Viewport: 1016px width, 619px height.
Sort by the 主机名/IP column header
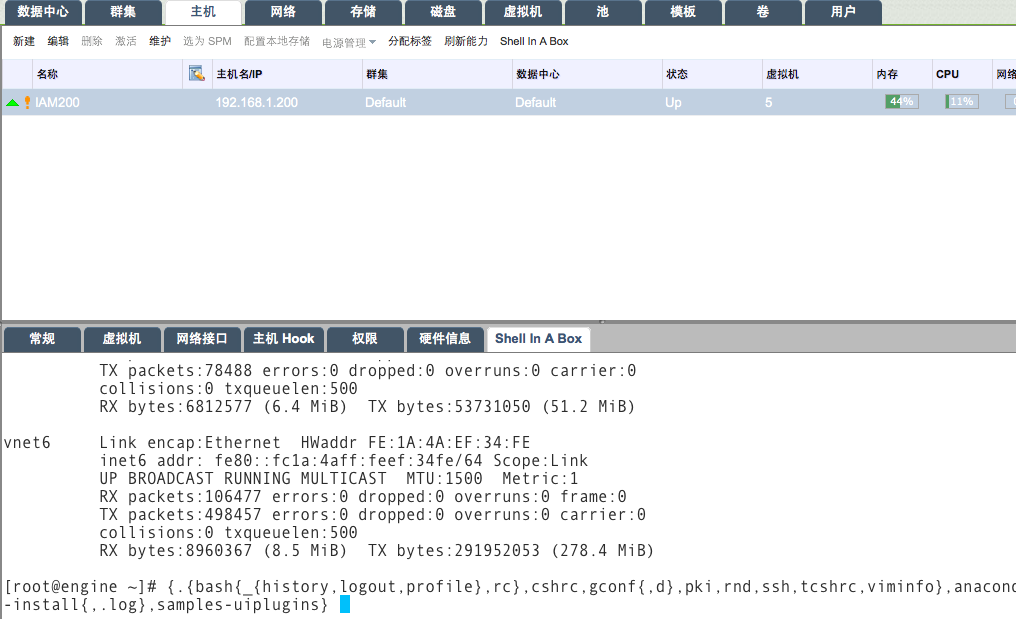286,74
